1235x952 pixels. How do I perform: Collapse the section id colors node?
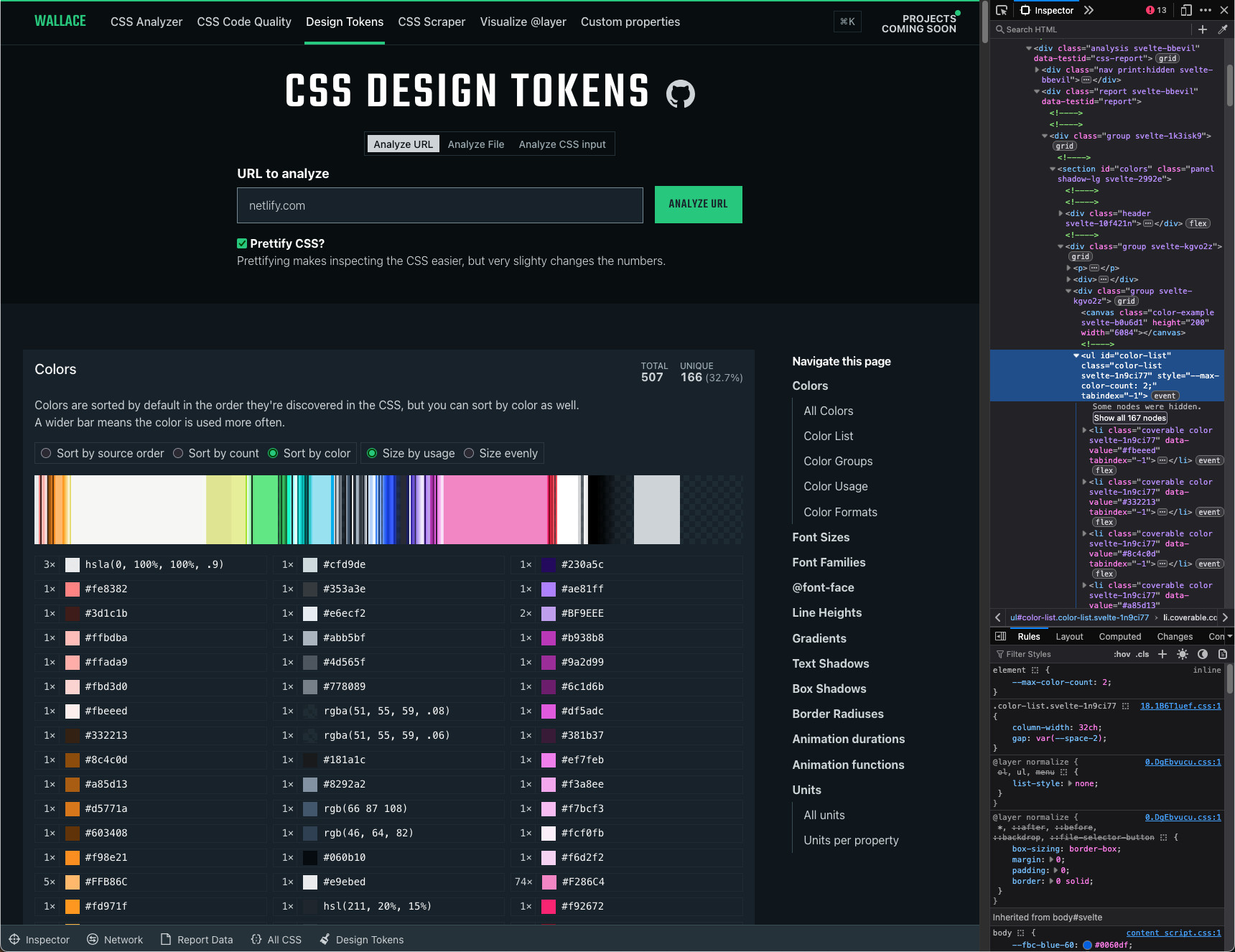pyautogui.click(x=1053, y=169)
